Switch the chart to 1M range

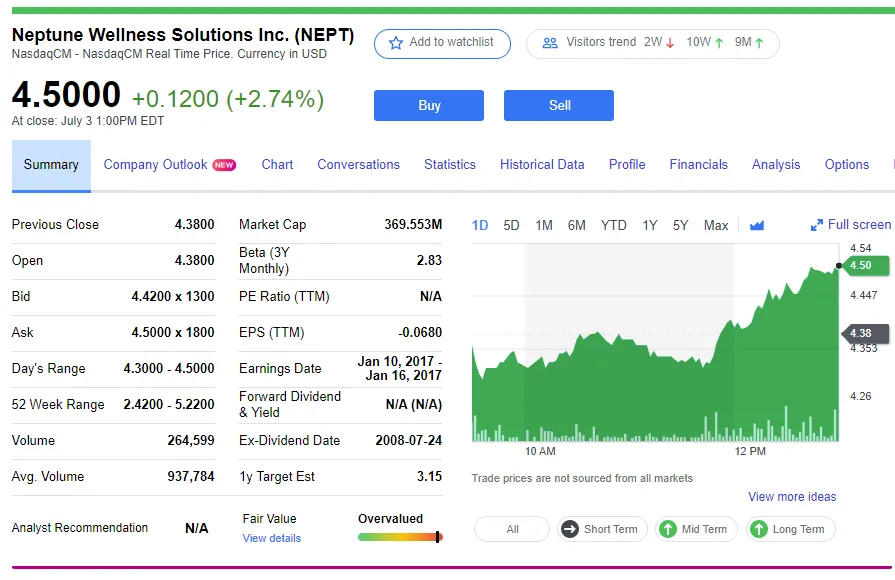(544, 225)
